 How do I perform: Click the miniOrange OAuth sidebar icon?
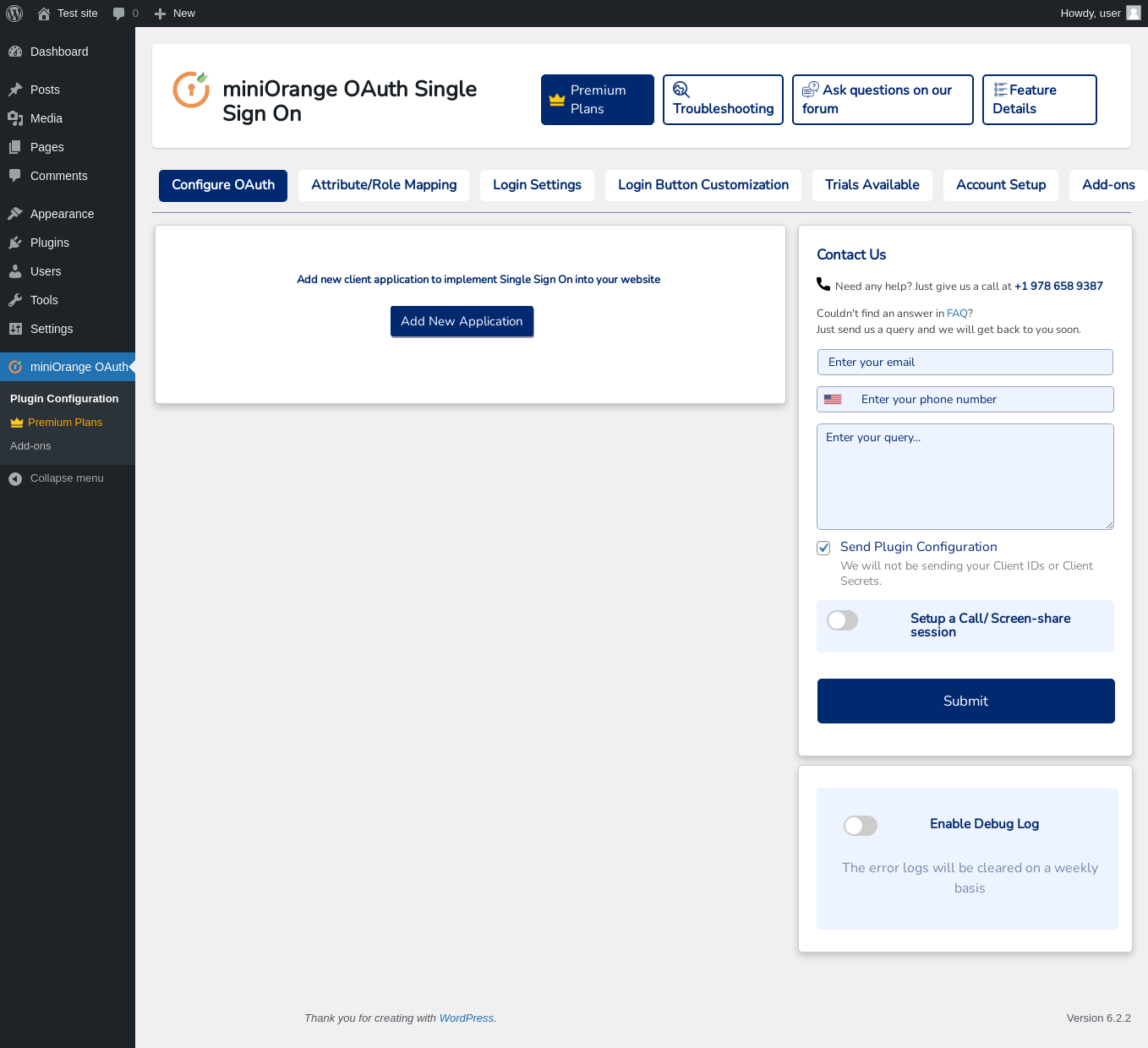[15, 367]
